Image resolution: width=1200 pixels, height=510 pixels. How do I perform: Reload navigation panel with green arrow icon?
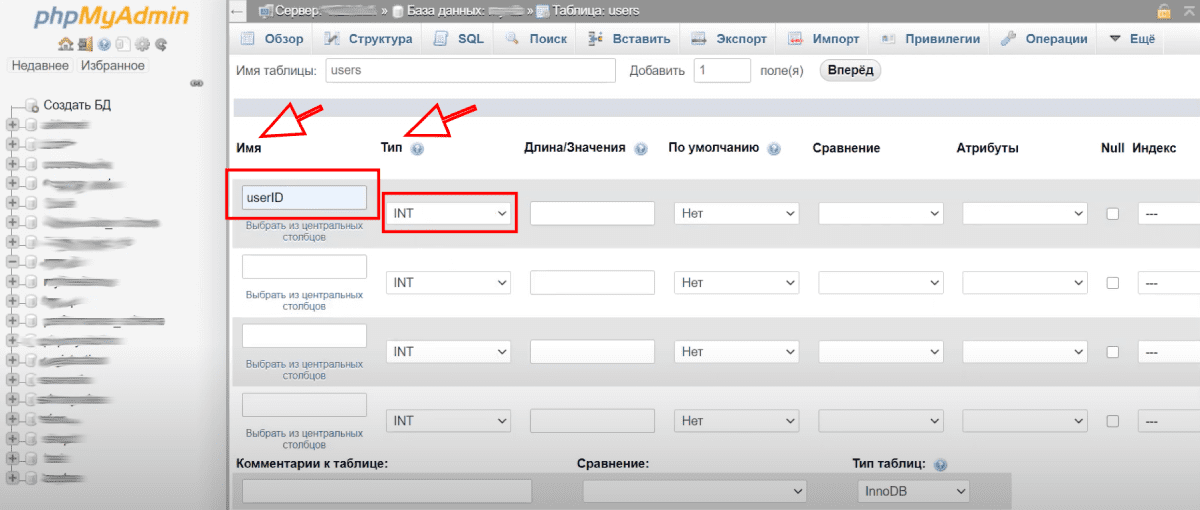click(160, 44)
